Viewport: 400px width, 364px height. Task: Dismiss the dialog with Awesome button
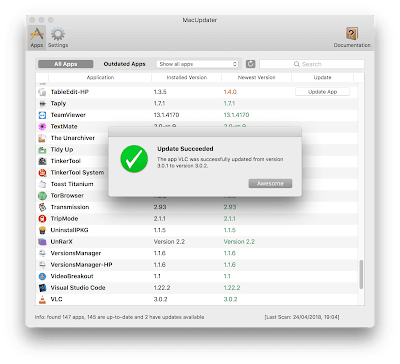[x=270, y=183]
